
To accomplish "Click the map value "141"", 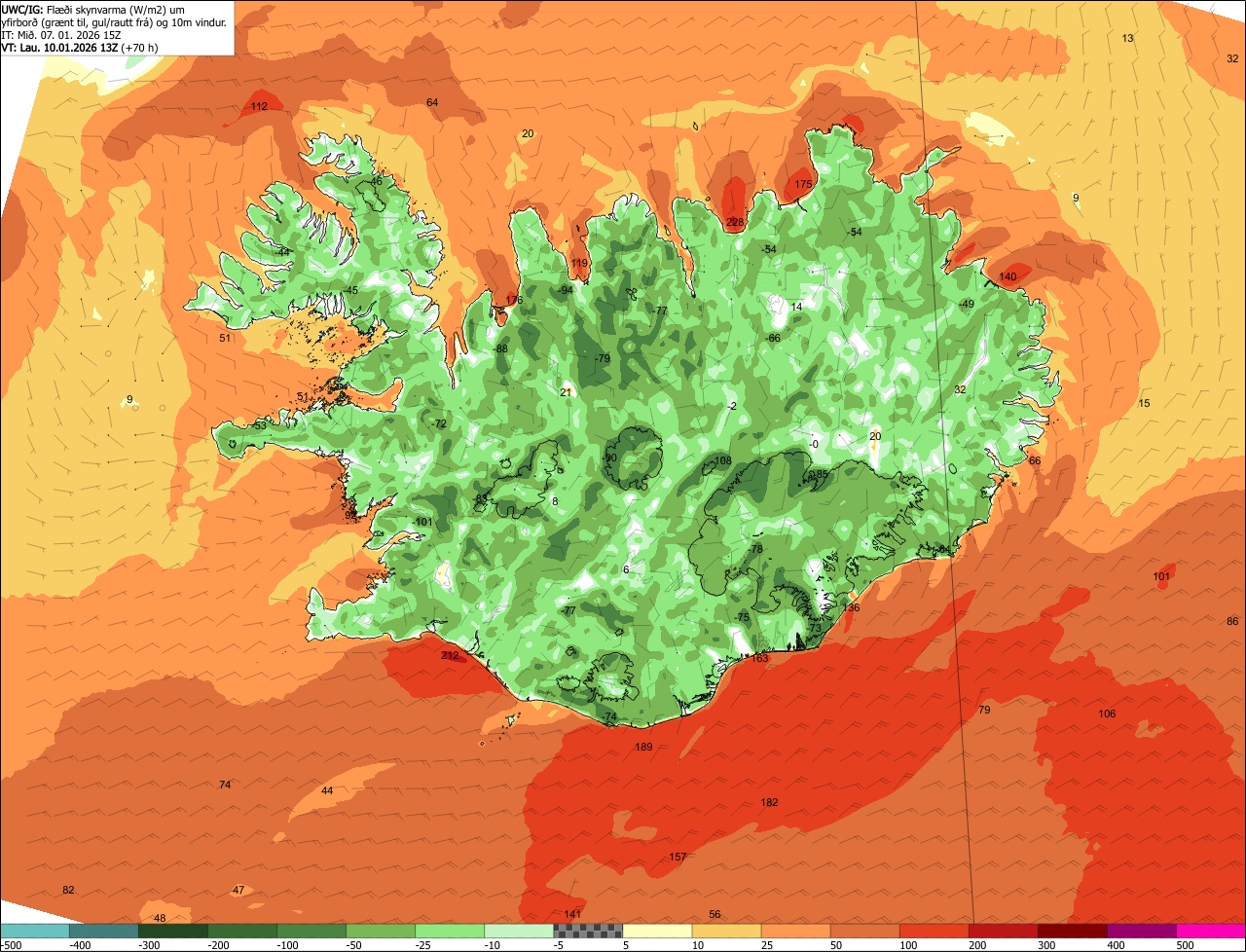I will 572,914.
